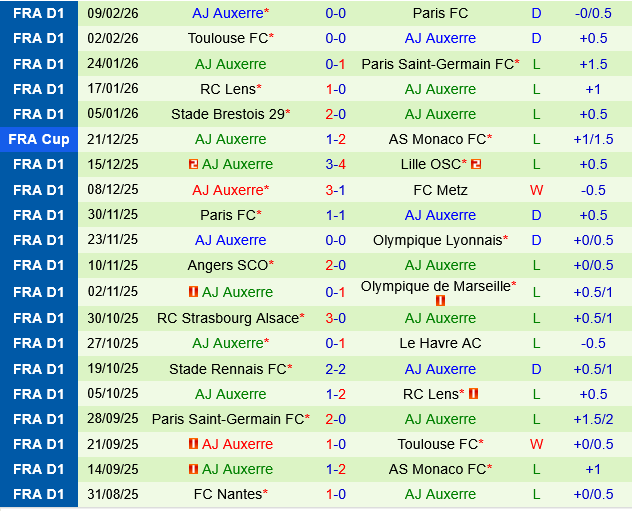Open the FRA Cup competition label

(39, 139)
